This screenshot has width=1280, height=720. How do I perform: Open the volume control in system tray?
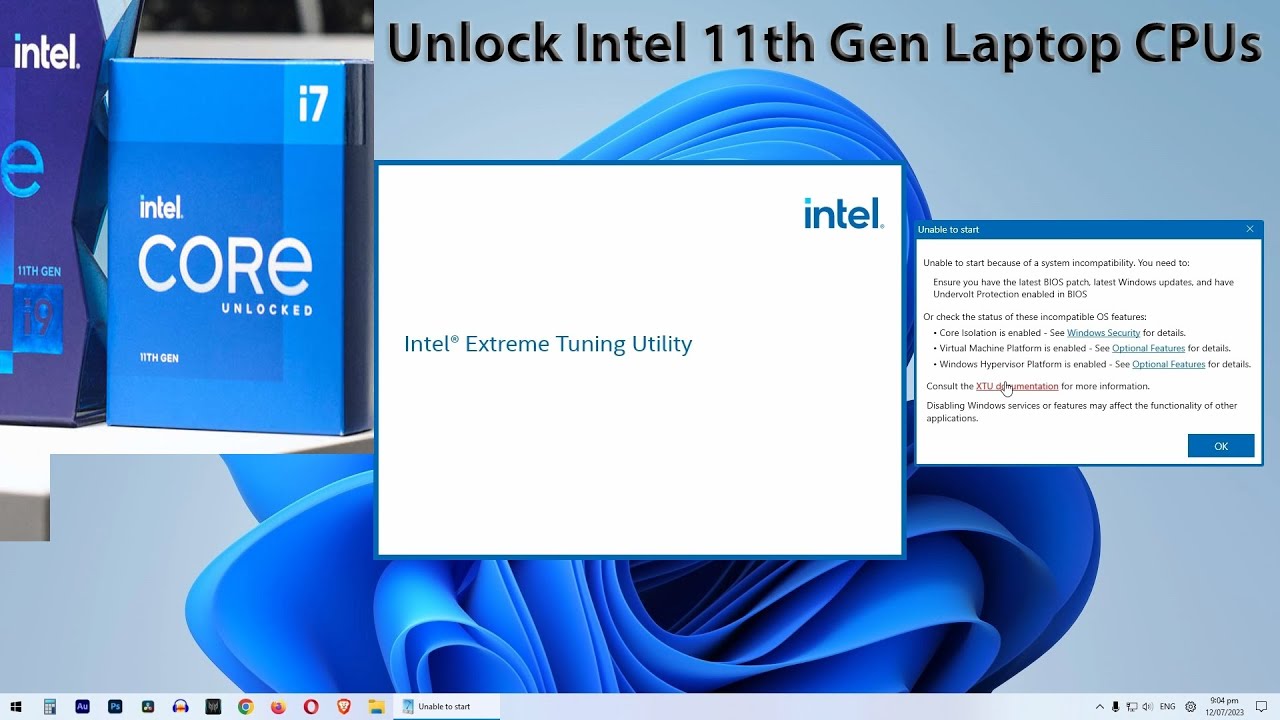coord(1147,706)
